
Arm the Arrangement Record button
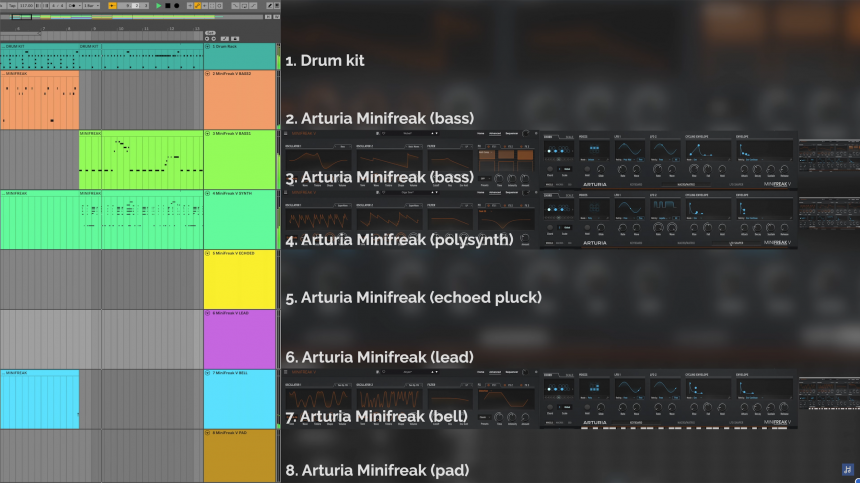coord(177,5)
